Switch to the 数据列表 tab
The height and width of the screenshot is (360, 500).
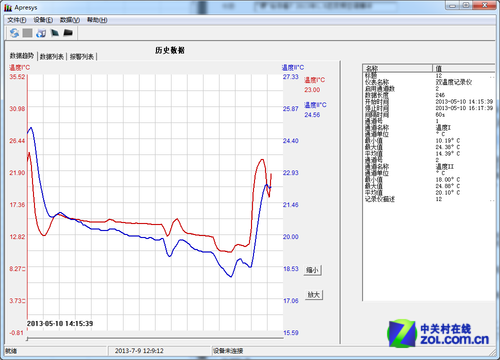(x=52, y=57)
